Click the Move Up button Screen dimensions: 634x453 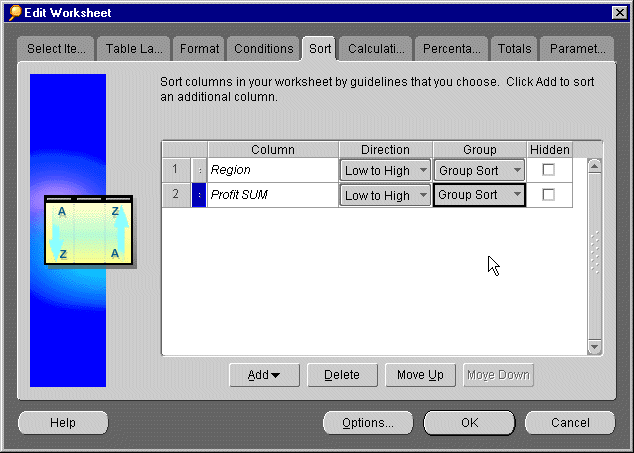[x=420, y=375]
